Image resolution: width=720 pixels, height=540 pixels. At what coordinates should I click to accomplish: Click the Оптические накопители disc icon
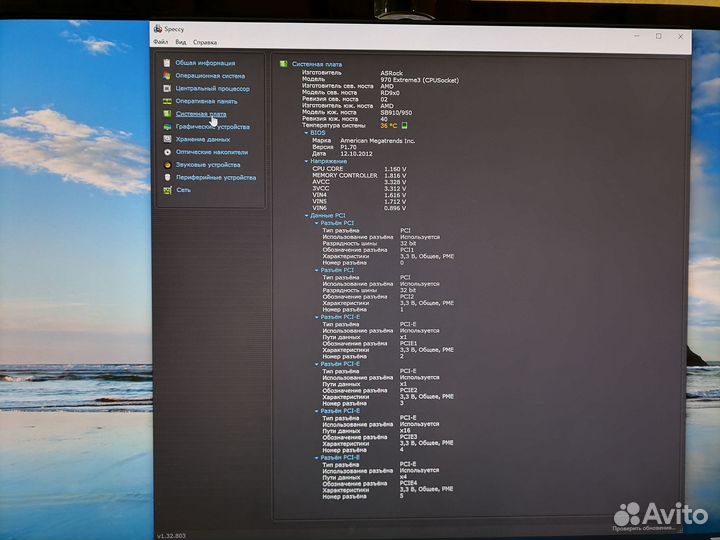[167, 152]
